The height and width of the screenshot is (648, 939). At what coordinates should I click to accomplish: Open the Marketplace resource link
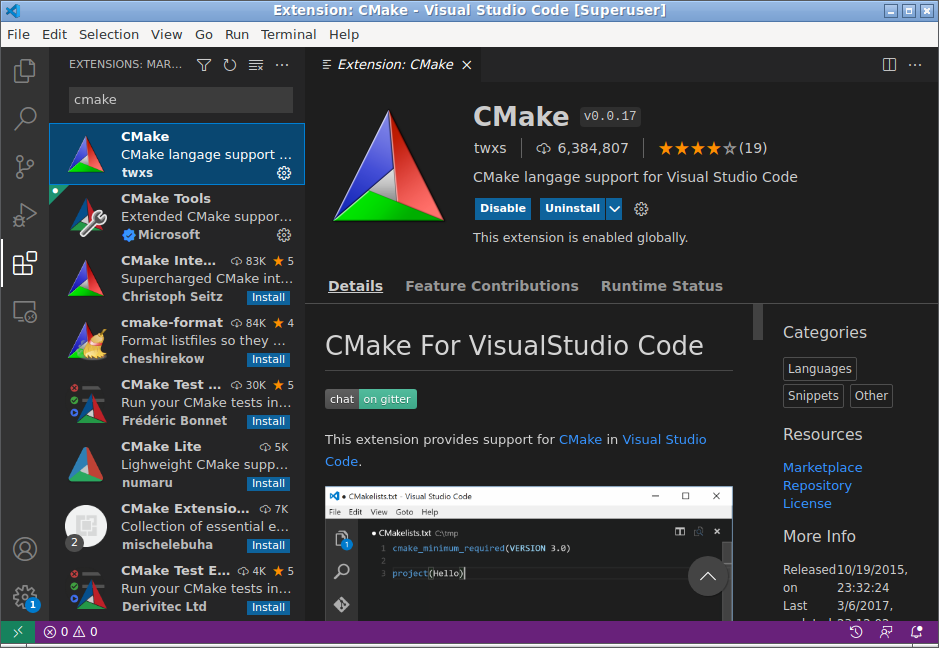point(822,468)
